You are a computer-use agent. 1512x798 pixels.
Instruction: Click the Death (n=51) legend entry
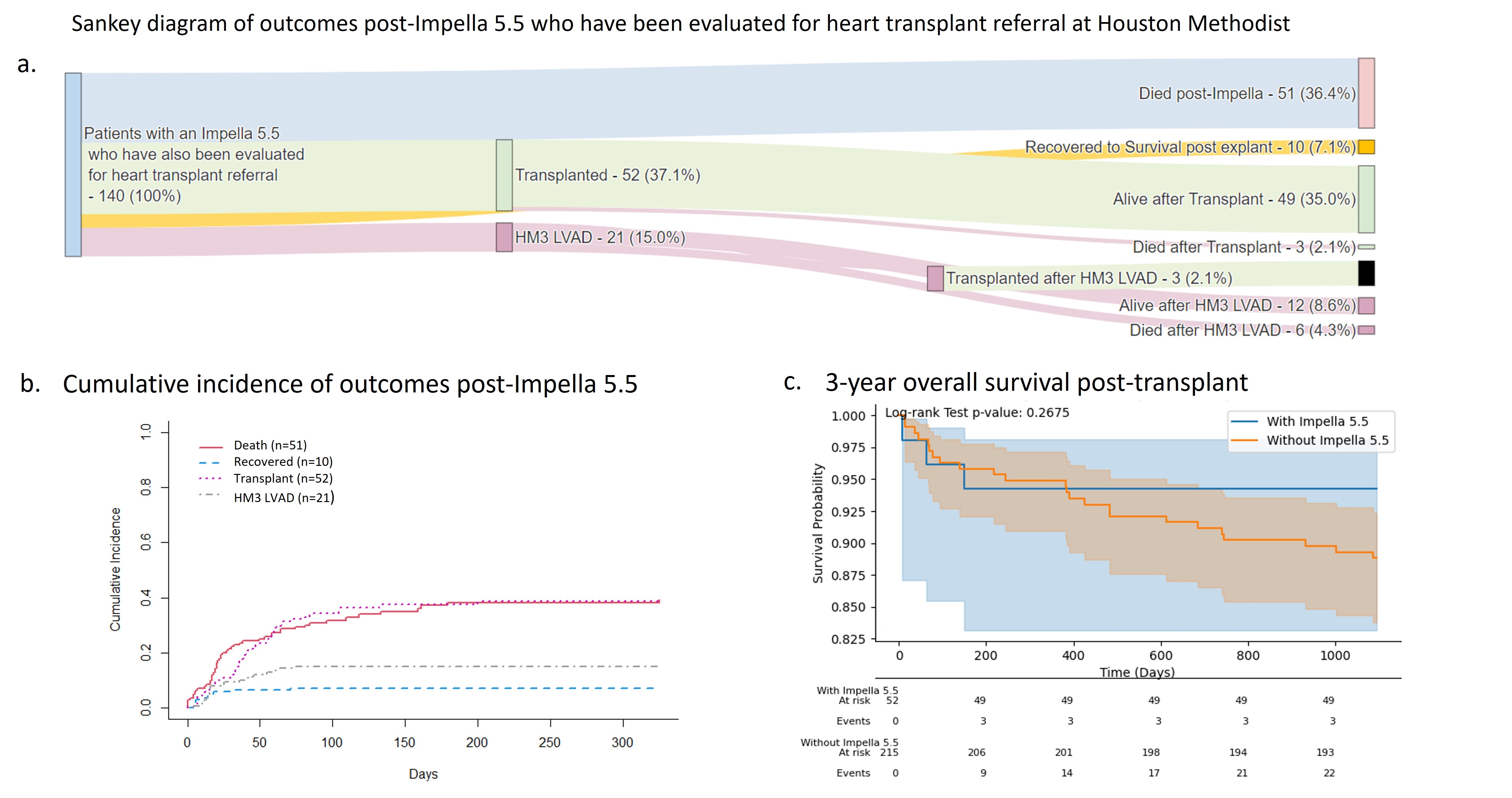click(270, 445)
